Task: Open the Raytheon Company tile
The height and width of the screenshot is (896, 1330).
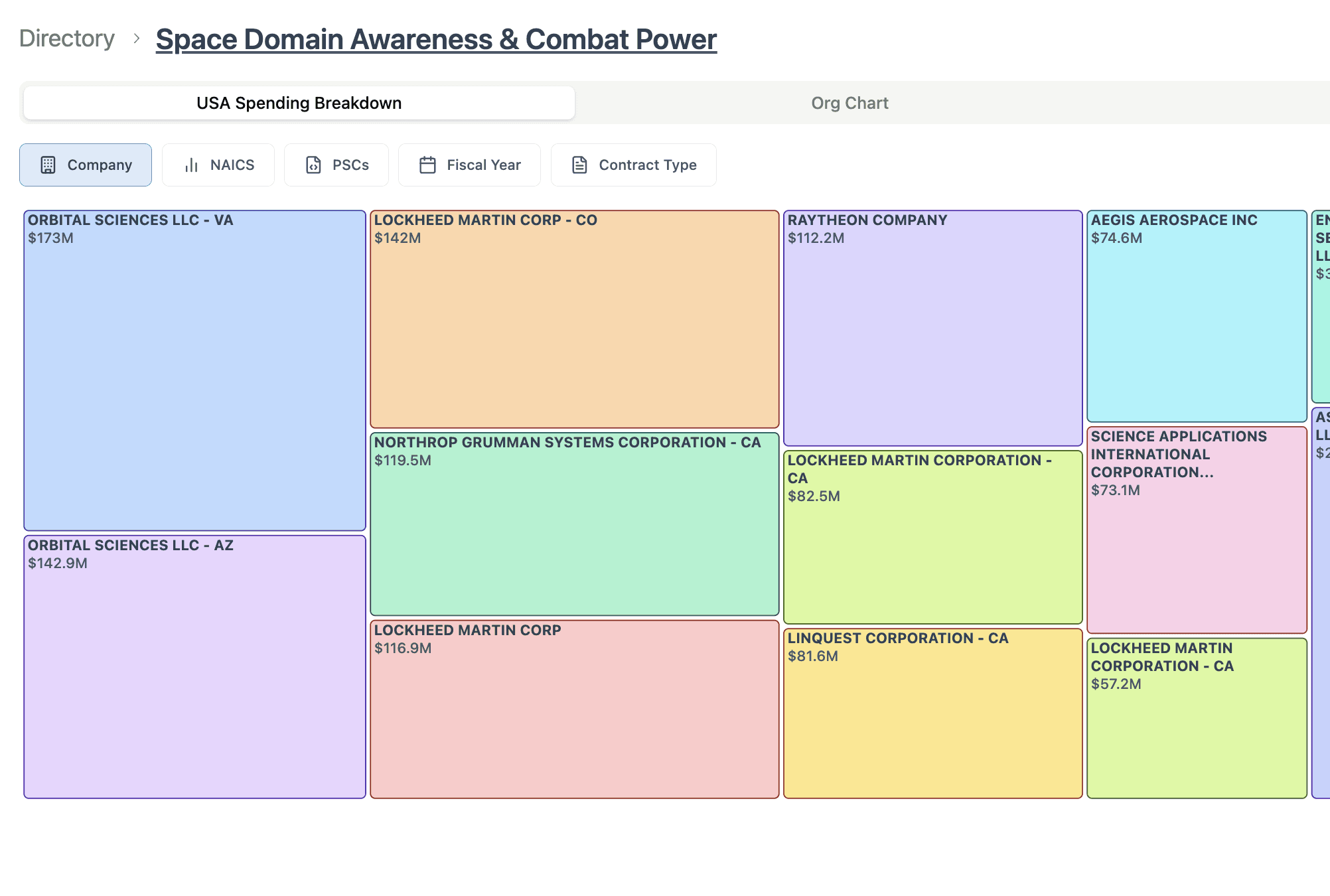Action: [932, 328]
